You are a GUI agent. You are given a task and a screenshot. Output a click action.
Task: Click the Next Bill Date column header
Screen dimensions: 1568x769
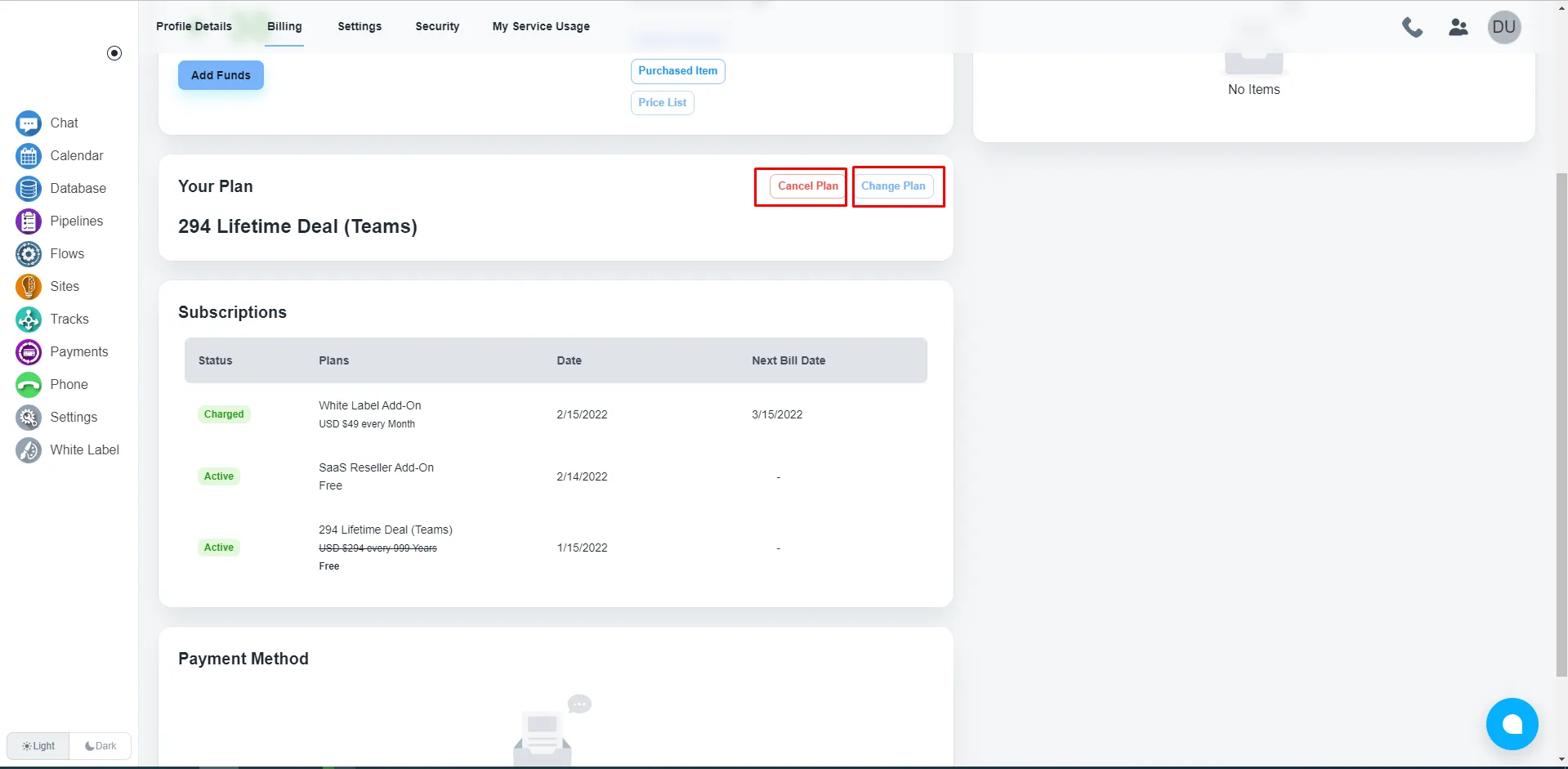click(x=788, y=360)
